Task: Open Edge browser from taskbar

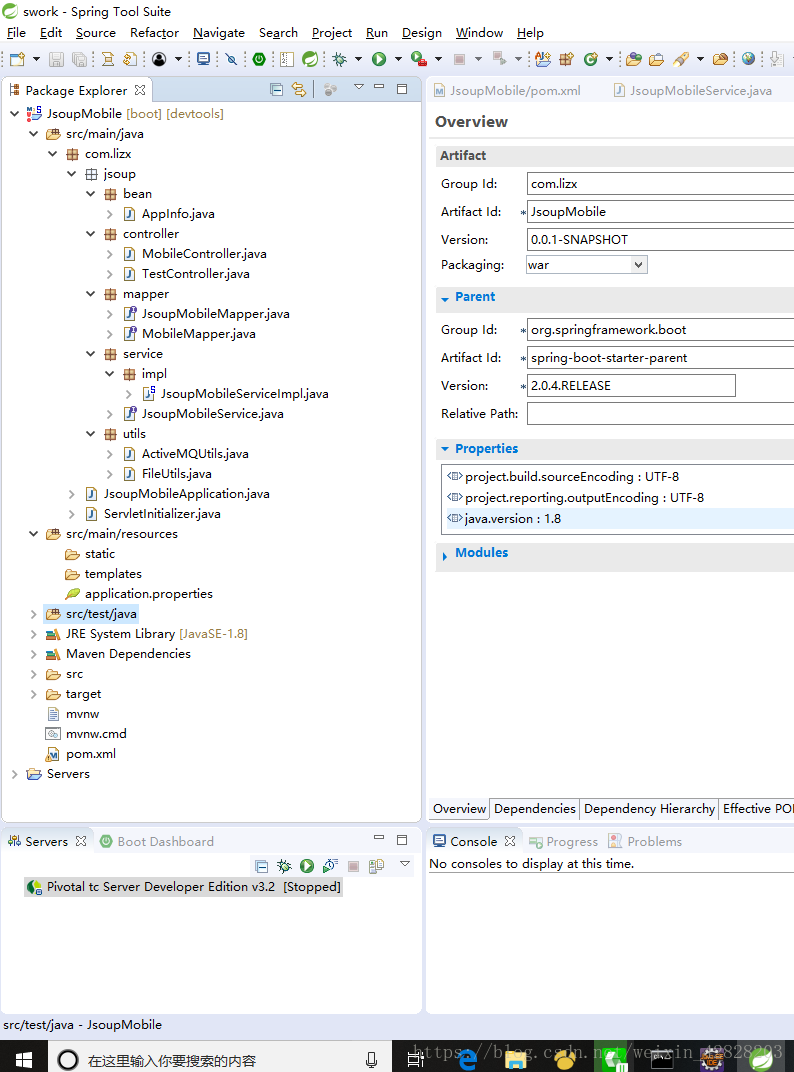Action: tap(468, 1060)
